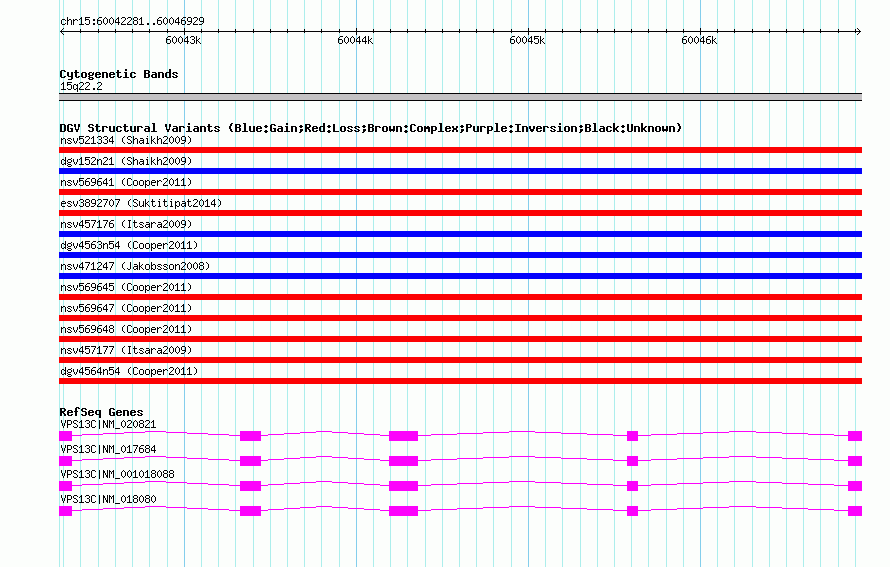Image resolution: width=890 pixels, height=567 pixels.
Task: Select the 15q22.2 band label
Action: click(81, 86)
